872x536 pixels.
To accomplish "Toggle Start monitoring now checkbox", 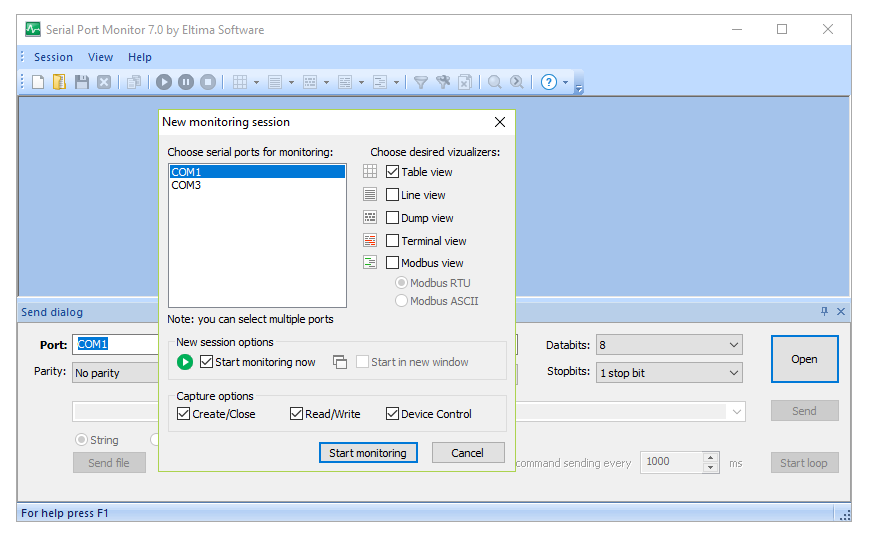I will pos(206,362).
